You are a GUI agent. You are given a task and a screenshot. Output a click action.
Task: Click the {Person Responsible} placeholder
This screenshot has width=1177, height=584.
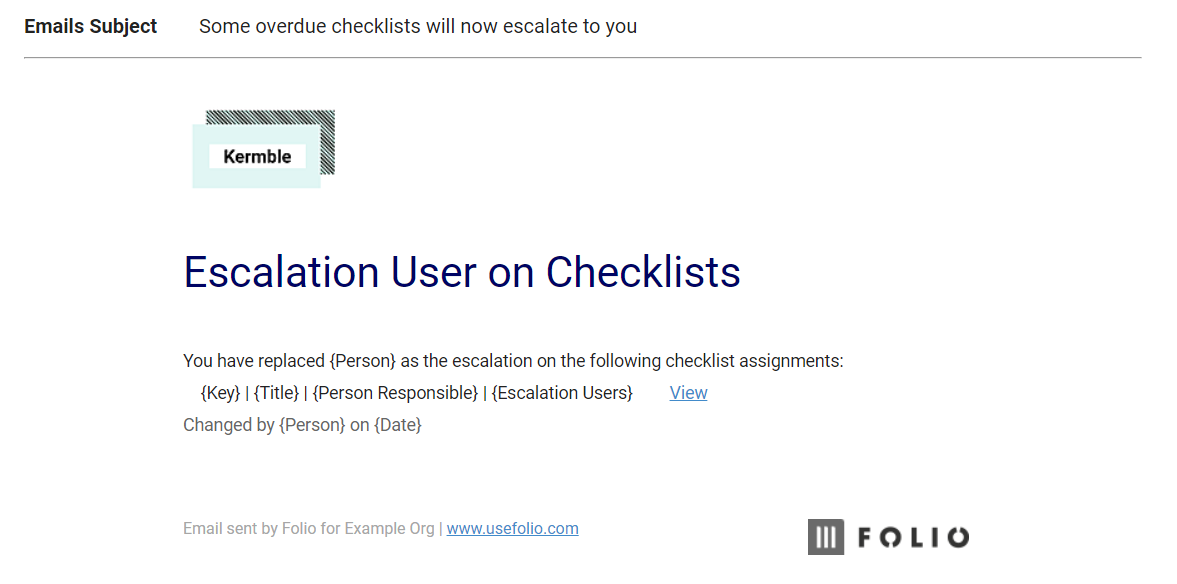click(x=395, y=393)
